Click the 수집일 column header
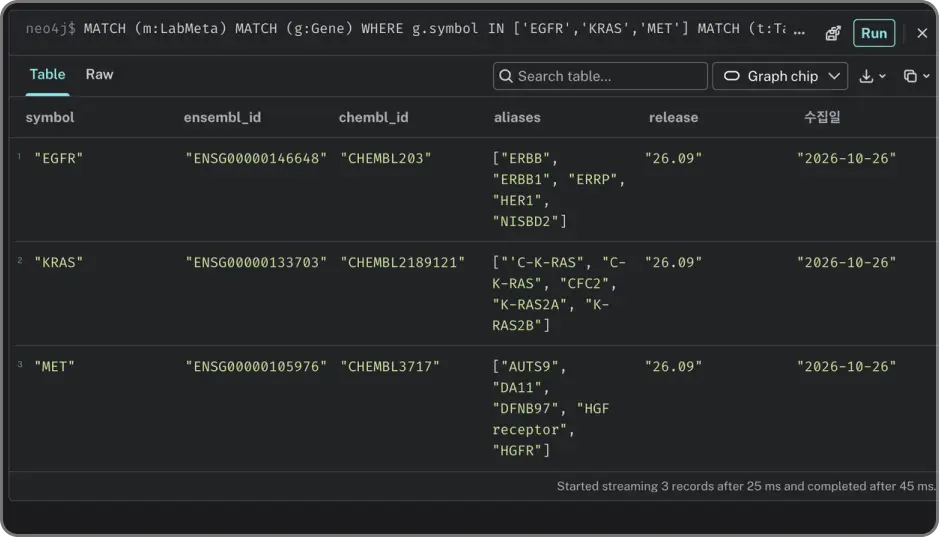The width and height of the screenshot is (939, 537). point(822,117)
